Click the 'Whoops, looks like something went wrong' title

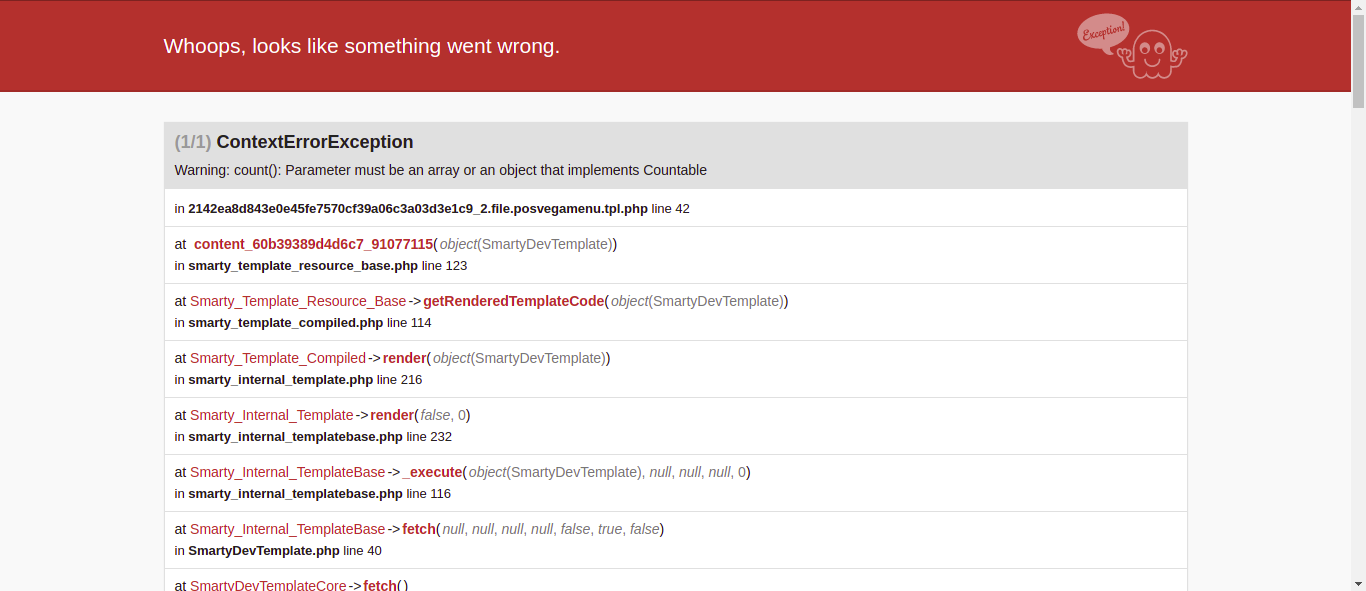click(361, 46)
